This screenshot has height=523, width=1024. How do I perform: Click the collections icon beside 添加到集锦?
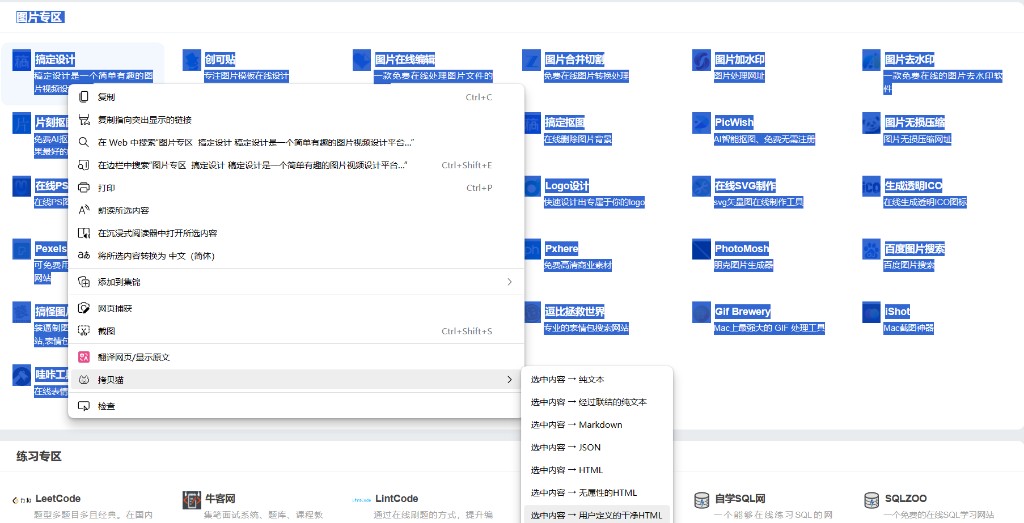(x=84, y=281)
